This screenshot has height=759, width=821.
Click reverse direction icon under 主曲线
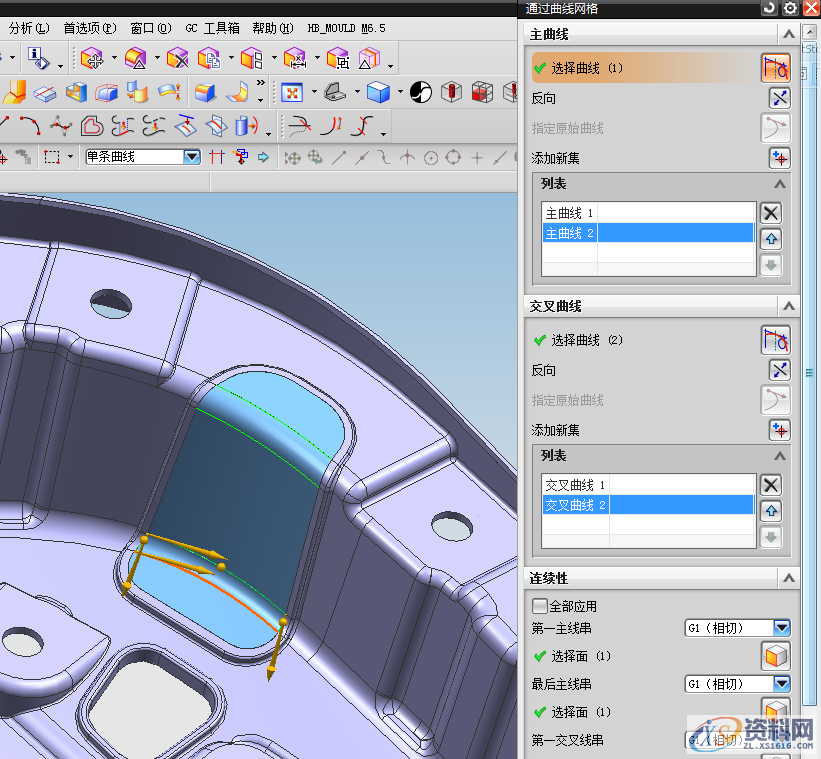pos(779,98)
